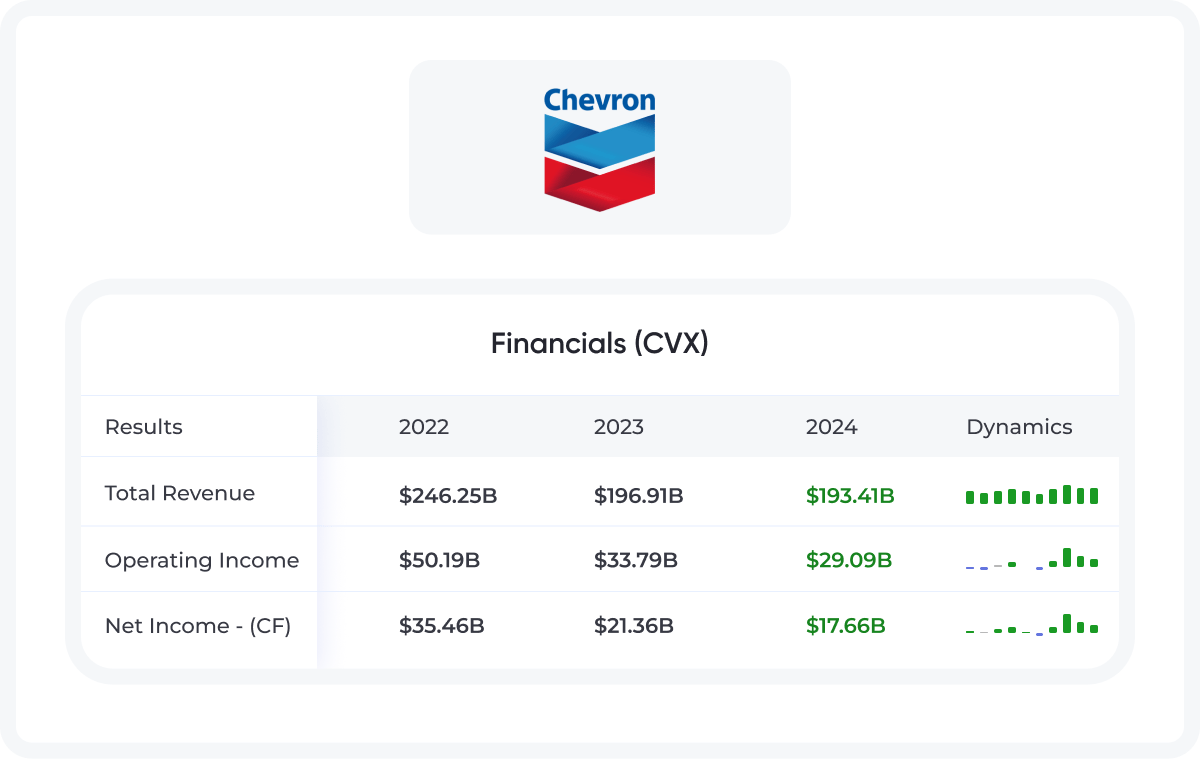1200x759 pixels.
Task: Click the green $29.09B operating income figure
Action: point(849,561)
